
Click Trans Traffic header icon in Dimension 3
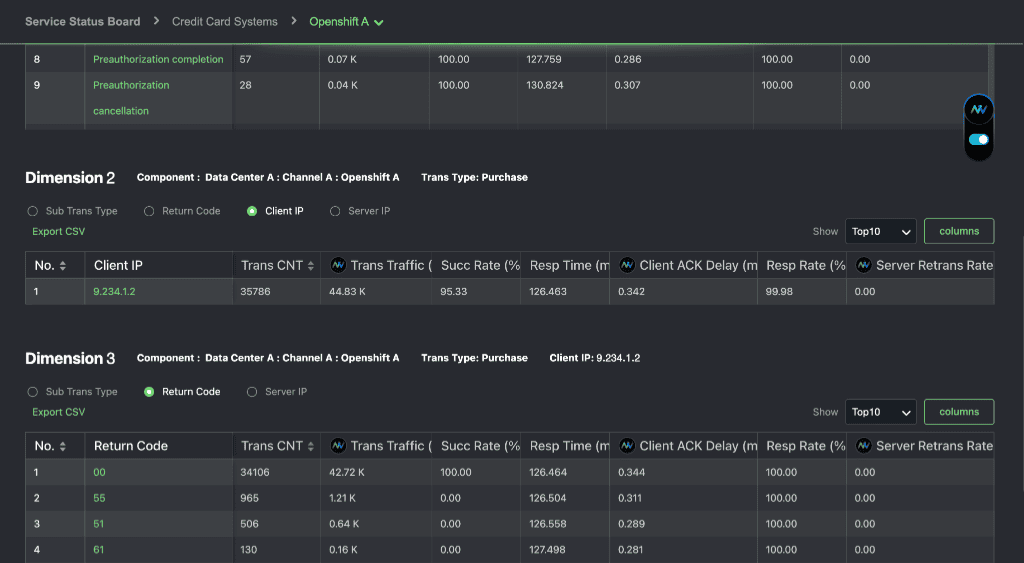pyautogui.click(x=338, y=446)
